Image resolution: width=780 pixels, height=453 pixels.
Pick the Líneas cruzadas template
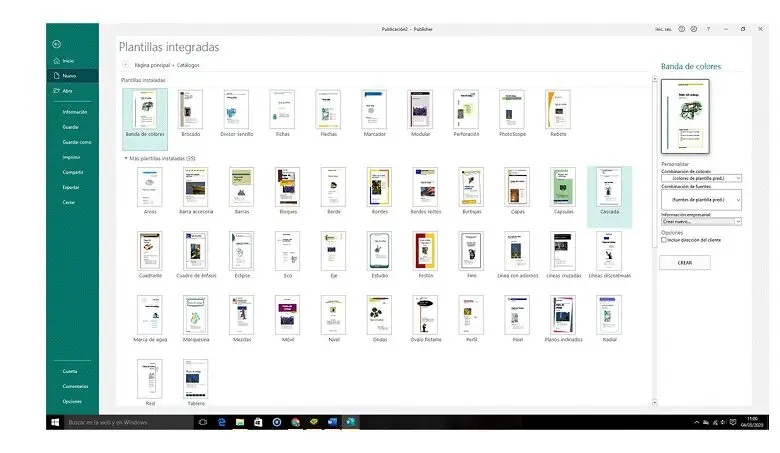pyautogui.click(x=563, y=255)
